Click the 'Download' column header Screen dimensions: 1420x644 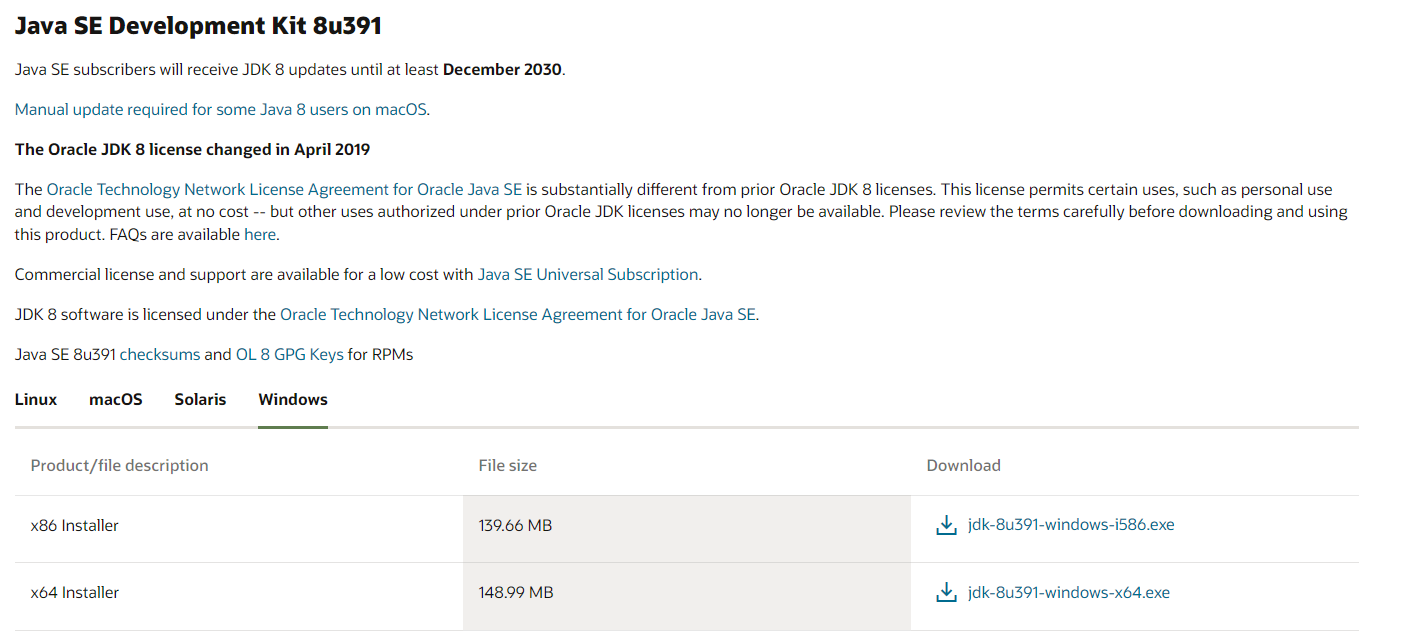(964, 465)
